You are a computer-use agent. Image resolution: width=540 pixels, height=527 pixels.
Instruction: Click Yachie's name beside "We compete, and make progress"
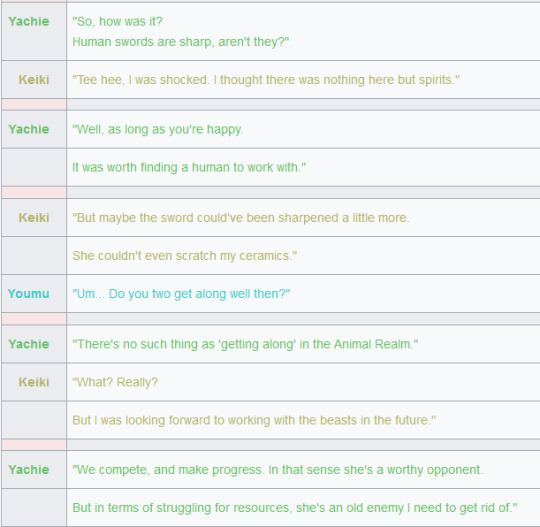29,469
